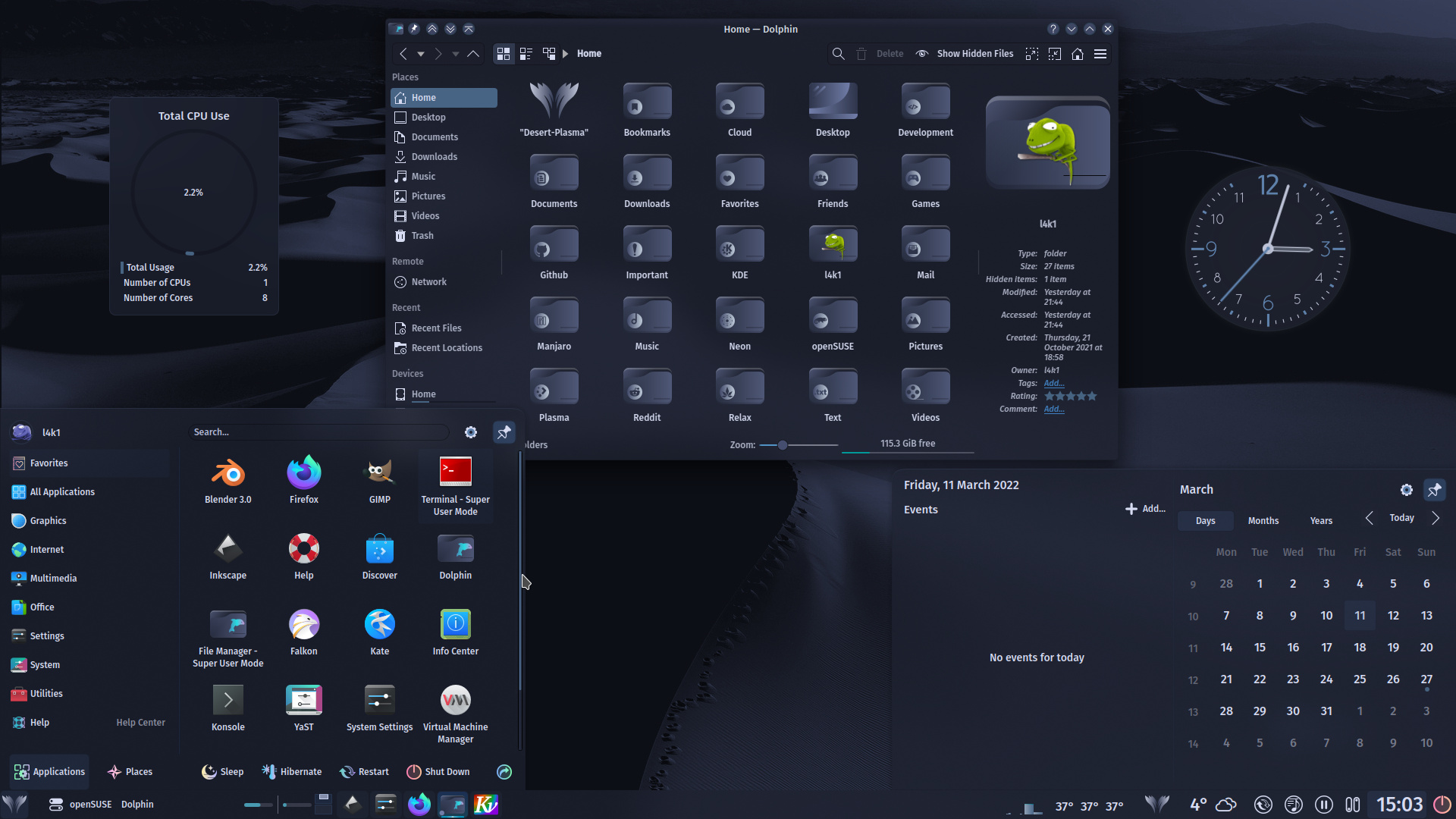Set rating stars in Dolphin info panel
The width and height of the screenshot is (1456, 819).
click(x=1070, y=397)
